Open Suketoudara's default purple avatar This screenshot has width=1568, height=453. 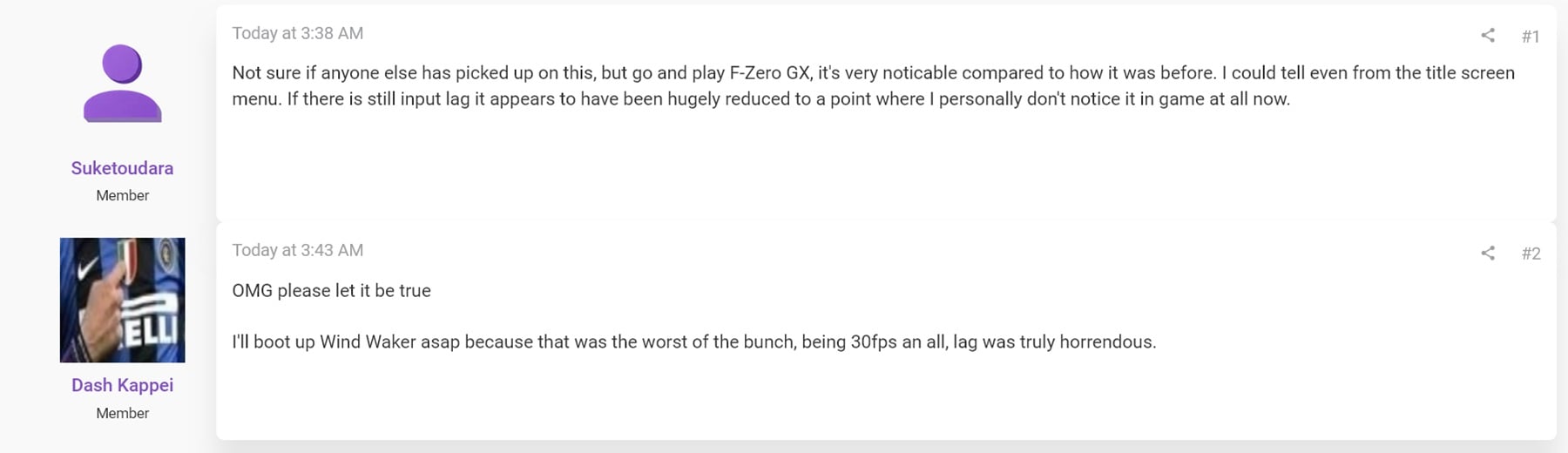(122, 84)
